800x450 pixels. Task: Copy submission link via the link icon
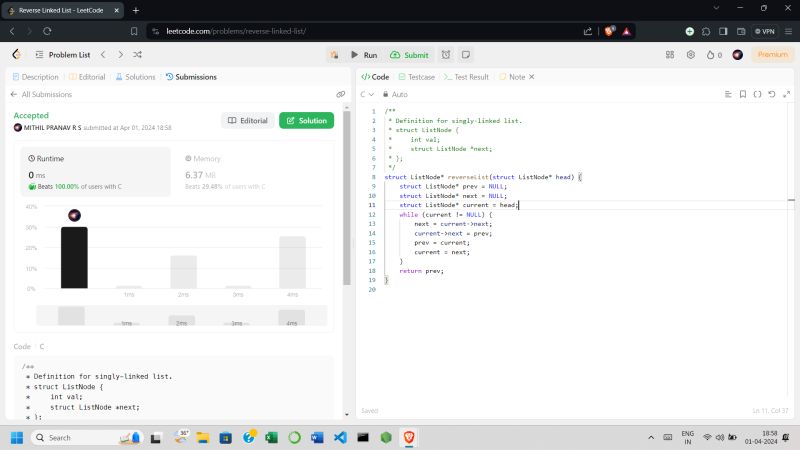coord(341,94)
